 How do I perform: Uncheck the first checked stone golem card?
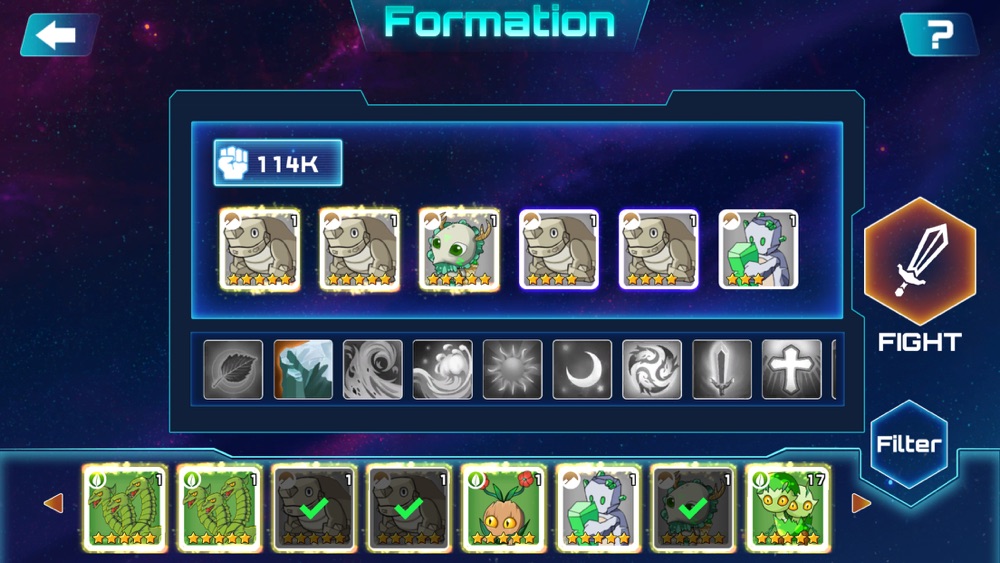314,508
